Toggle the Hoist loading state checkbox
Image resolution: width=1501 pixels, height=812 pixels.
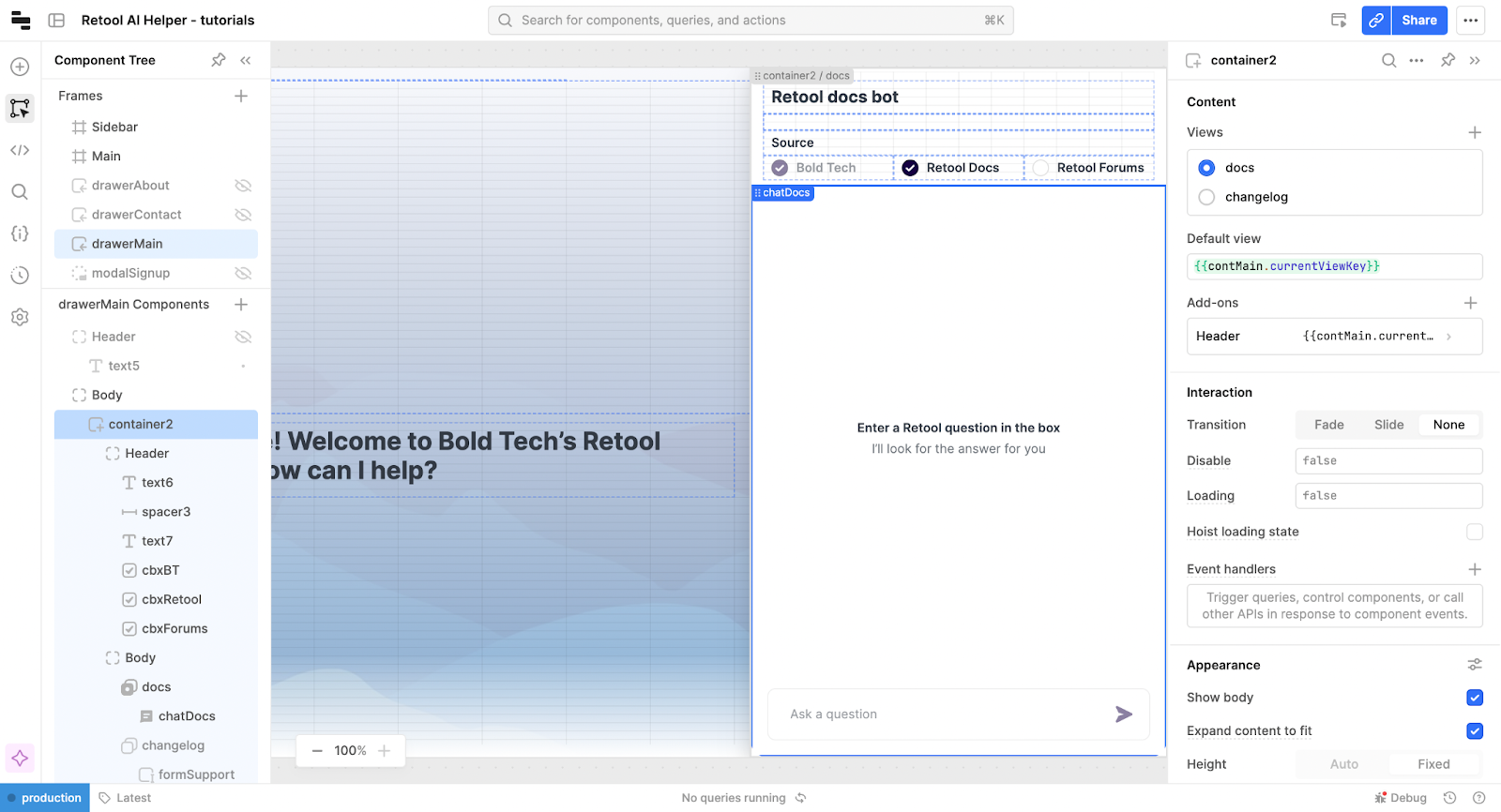1475,532
